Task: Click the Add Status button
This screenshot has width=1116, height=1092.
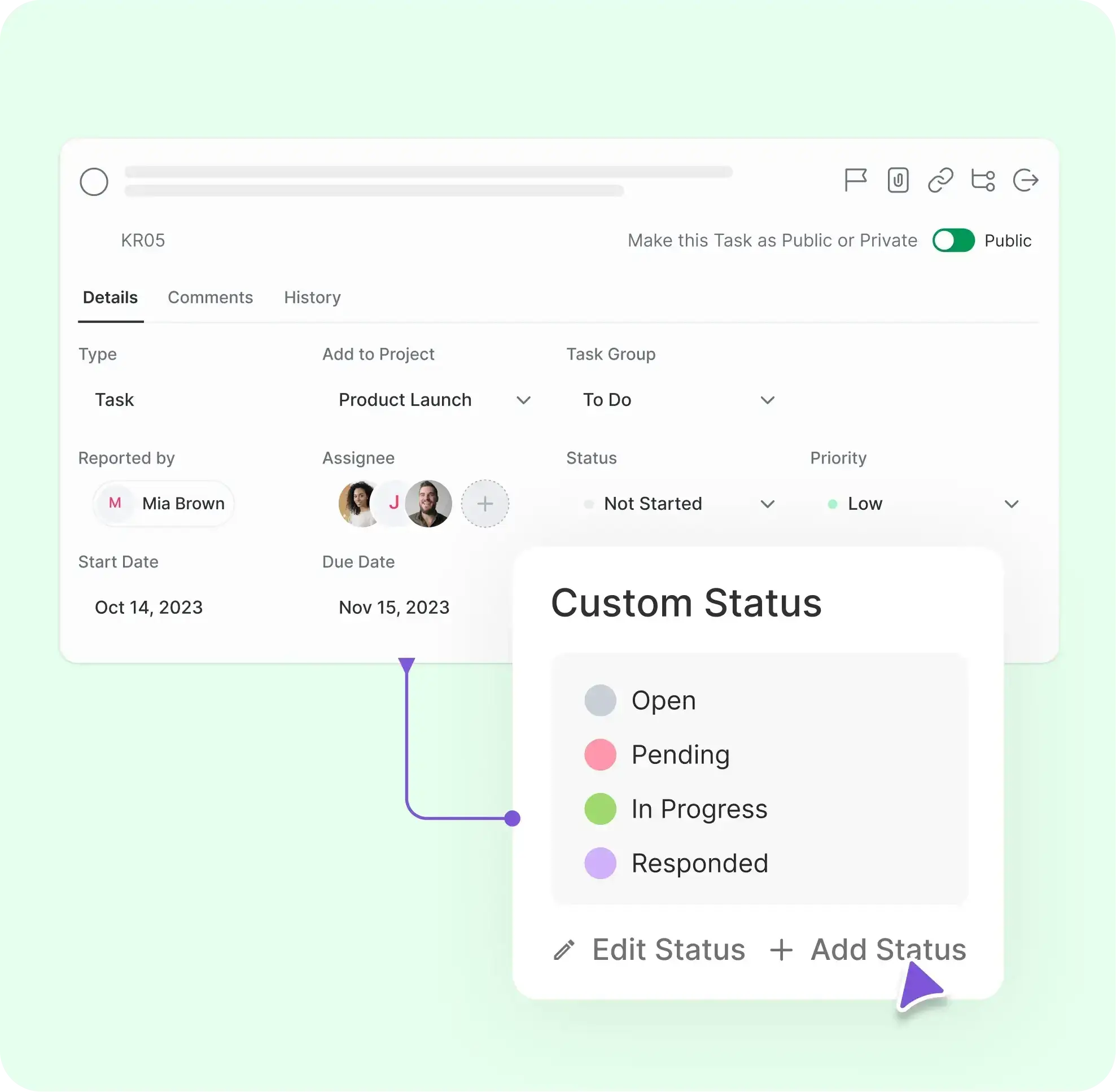Action: (888, 949)
